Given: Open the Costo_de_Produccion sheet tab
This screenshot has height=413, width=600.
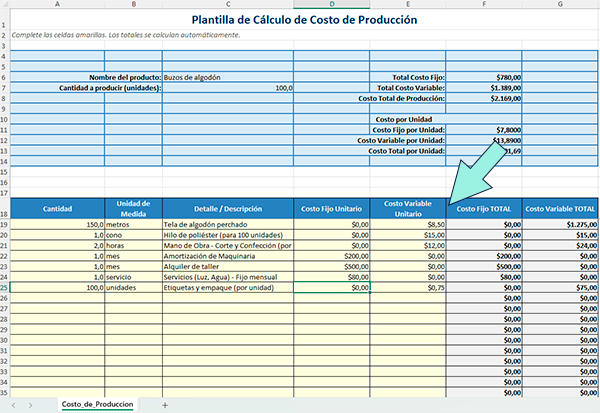Looking at the screenshot, I should point(99,404).
